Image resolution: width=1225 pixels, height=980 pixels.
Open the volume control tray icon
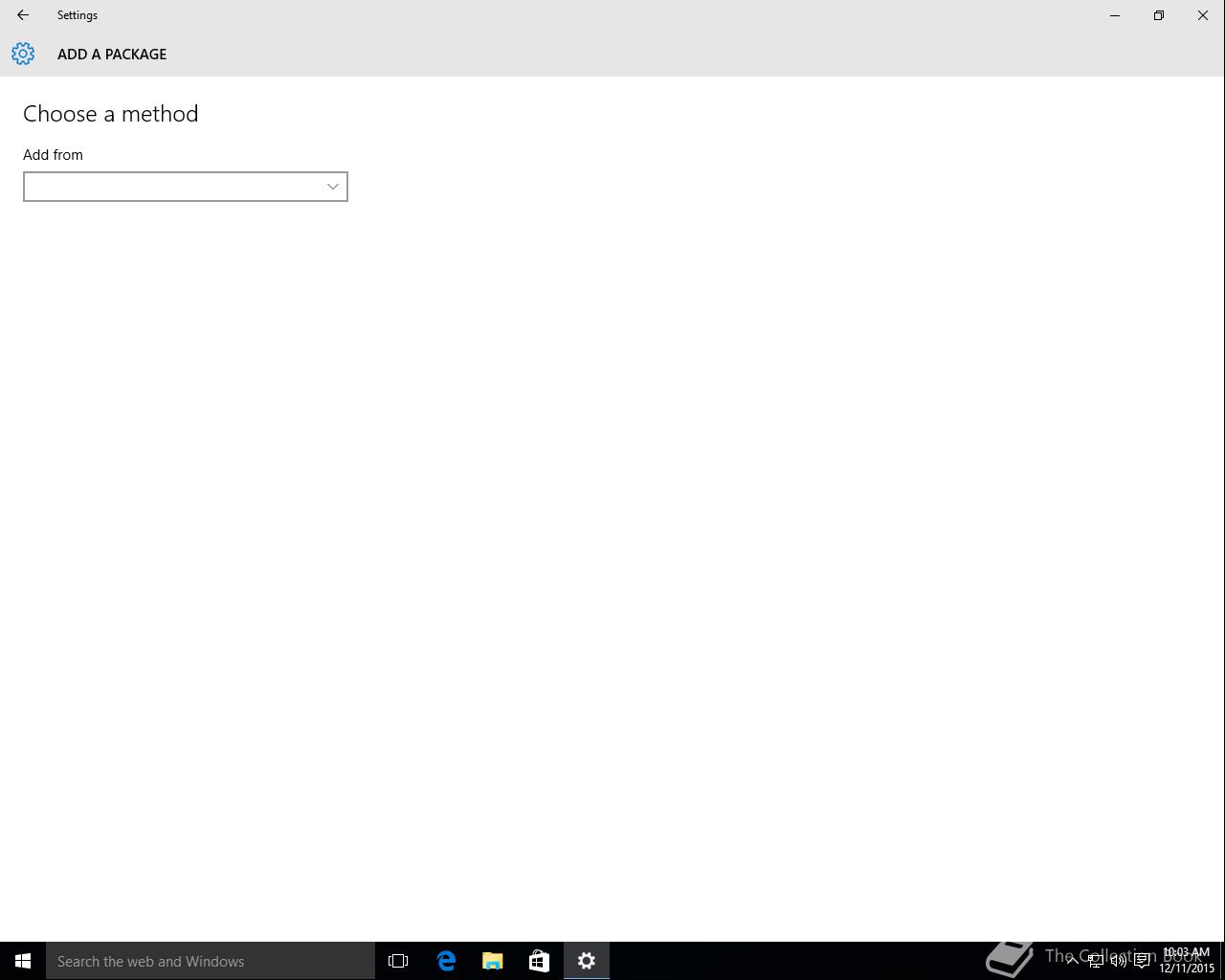tap(1118, 961)
